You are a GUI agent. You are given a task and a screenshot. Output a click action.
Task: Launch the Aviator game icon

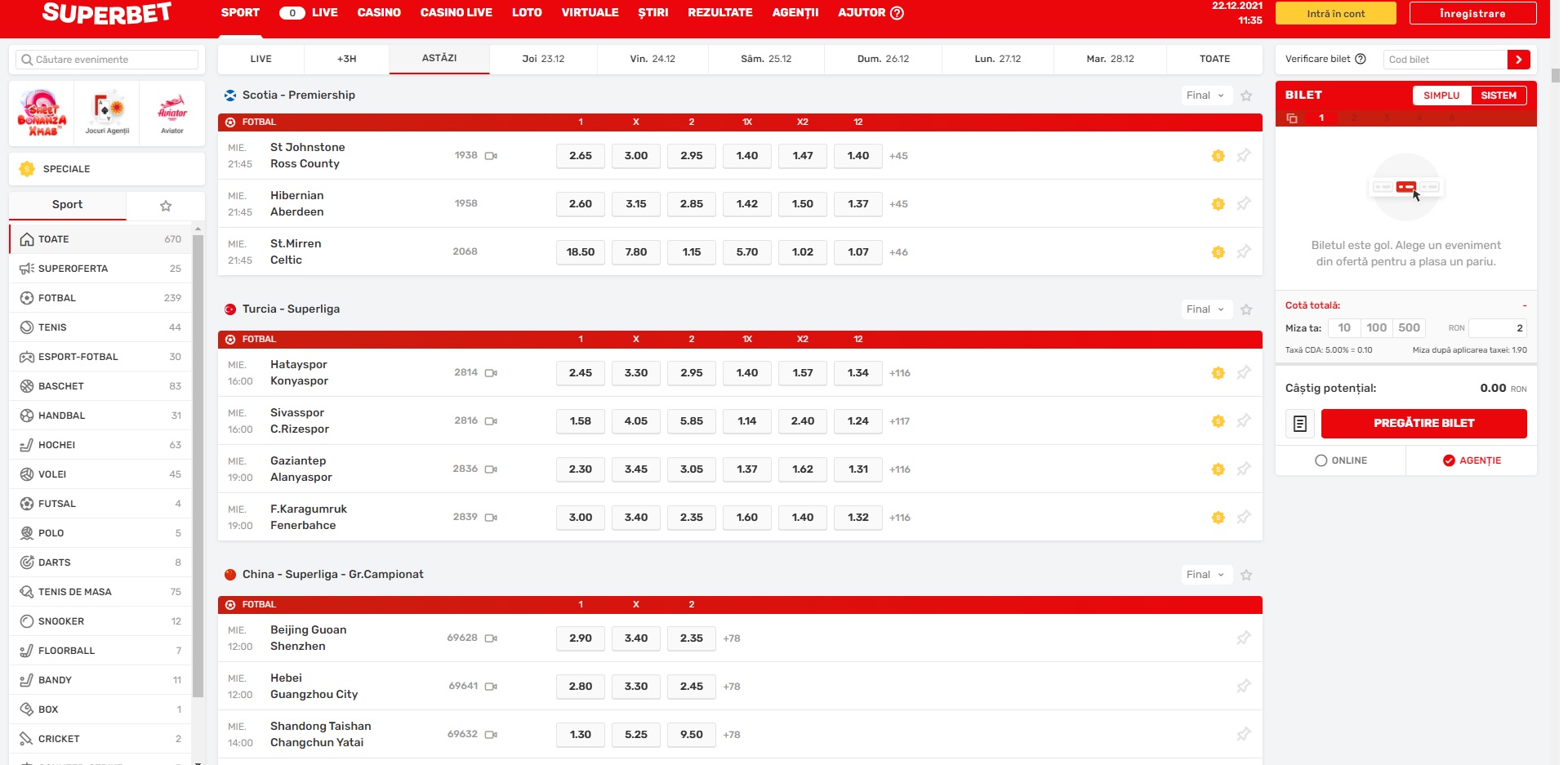coord(172,113)
